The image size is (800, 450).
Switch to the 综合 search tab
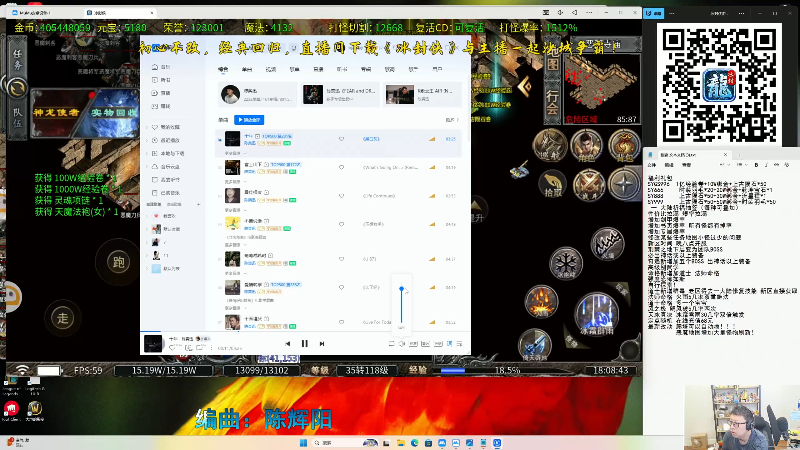tap(223, 69)
